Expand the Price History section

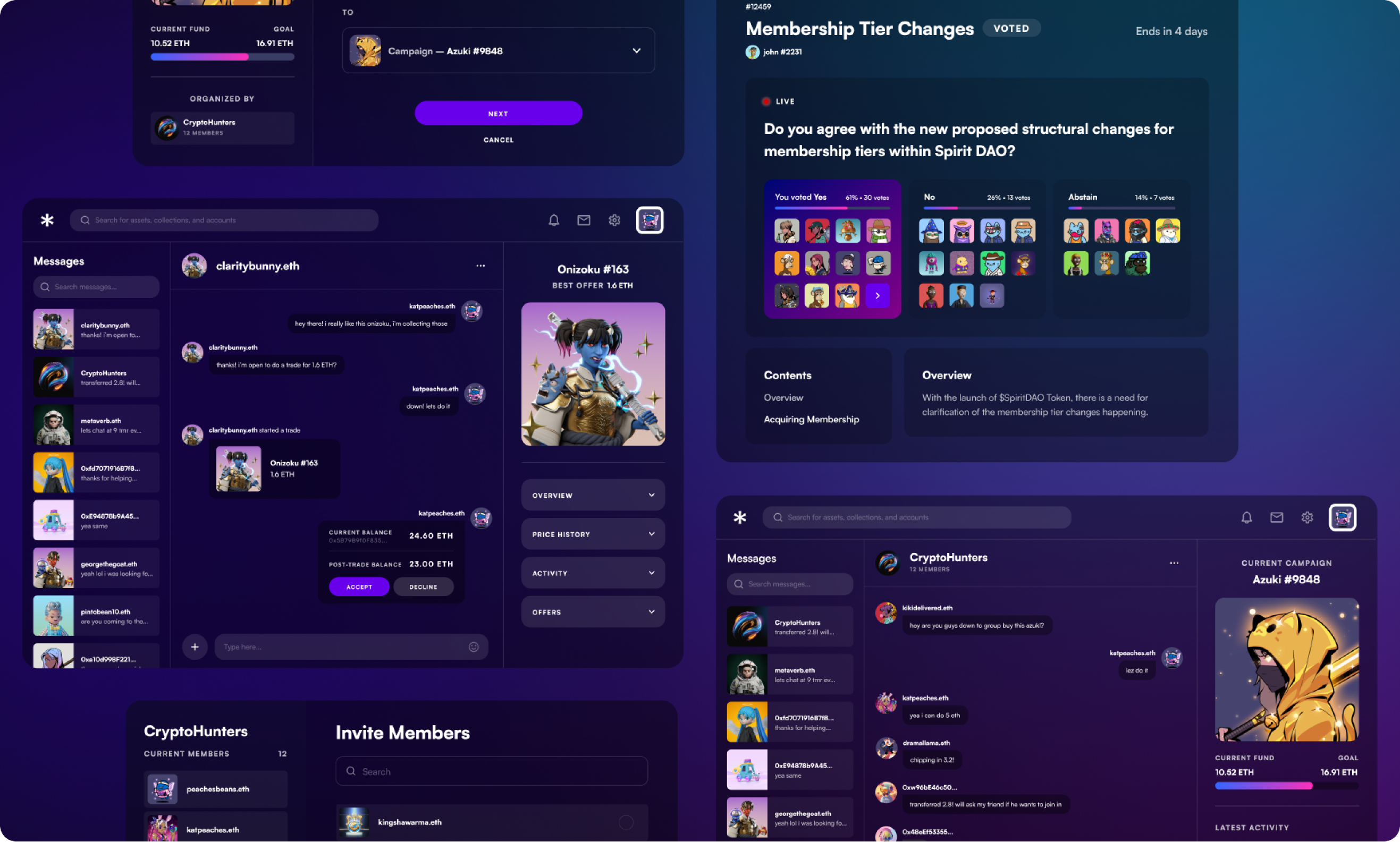tap(593, 534)
